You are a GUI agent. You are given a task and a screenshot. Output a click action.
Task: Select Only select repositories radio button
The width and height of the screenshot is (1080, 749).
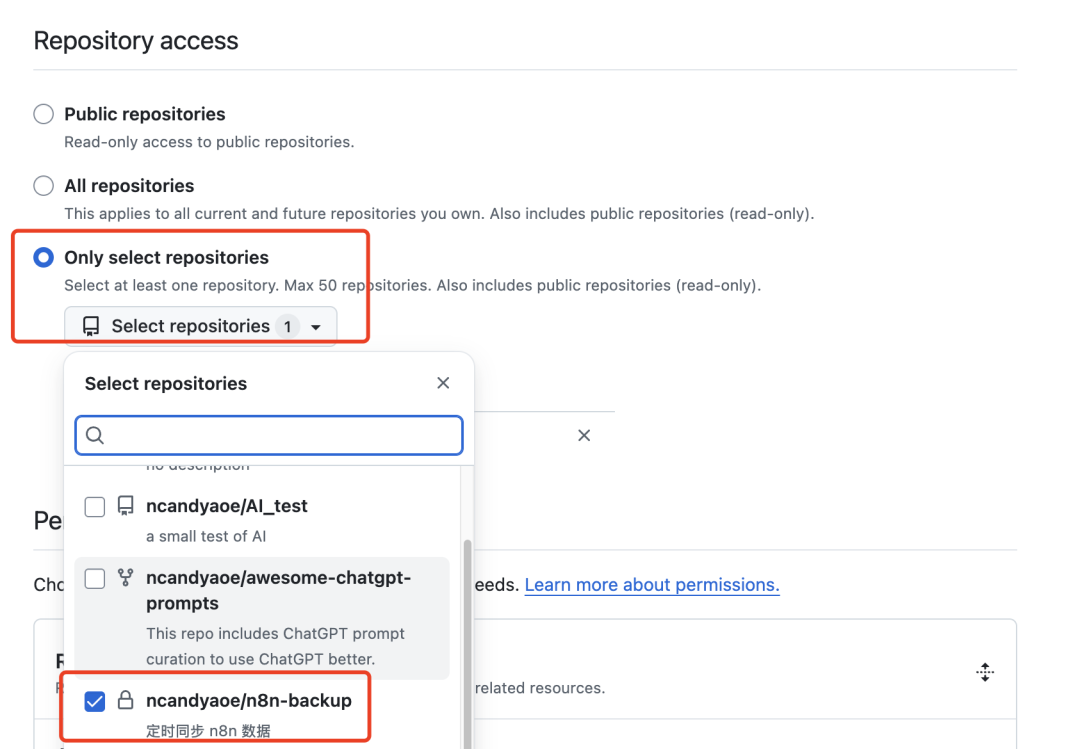43,257
